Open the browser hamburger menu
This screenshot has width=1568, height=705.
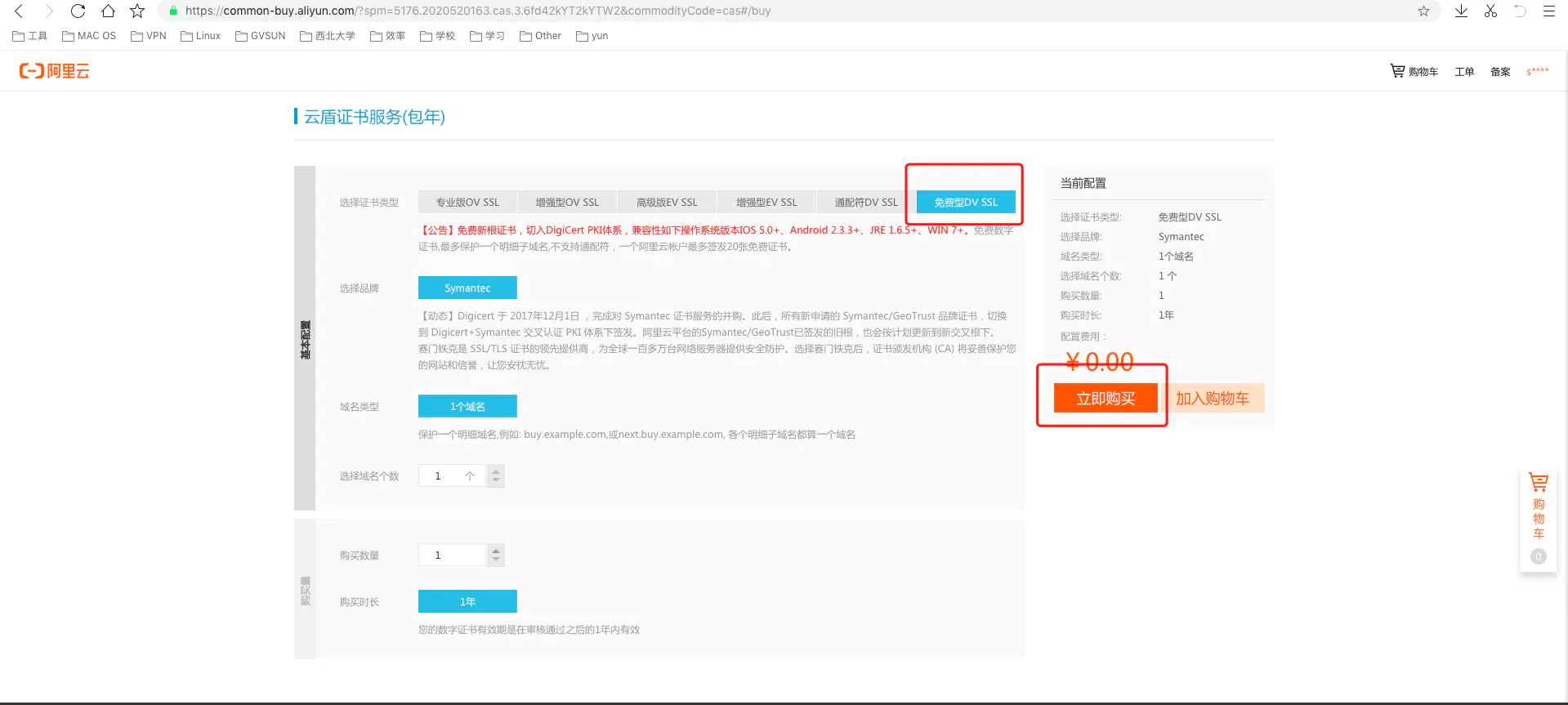1548,11
